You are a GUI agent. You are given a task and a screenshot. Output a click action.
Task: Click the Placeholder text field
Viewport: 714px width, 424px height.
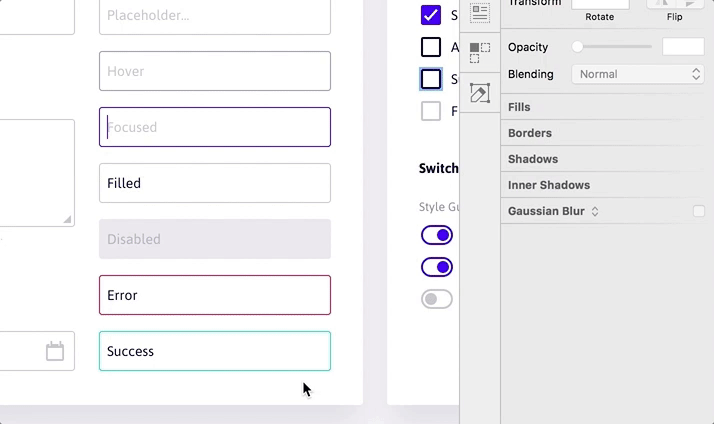pyautogui.click(x=215, y=16)
